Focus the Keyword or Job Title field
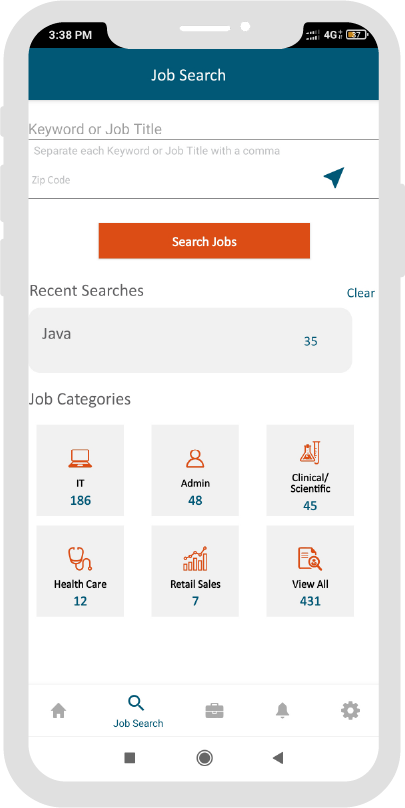 pyautogui.click(x=203, y=129)
